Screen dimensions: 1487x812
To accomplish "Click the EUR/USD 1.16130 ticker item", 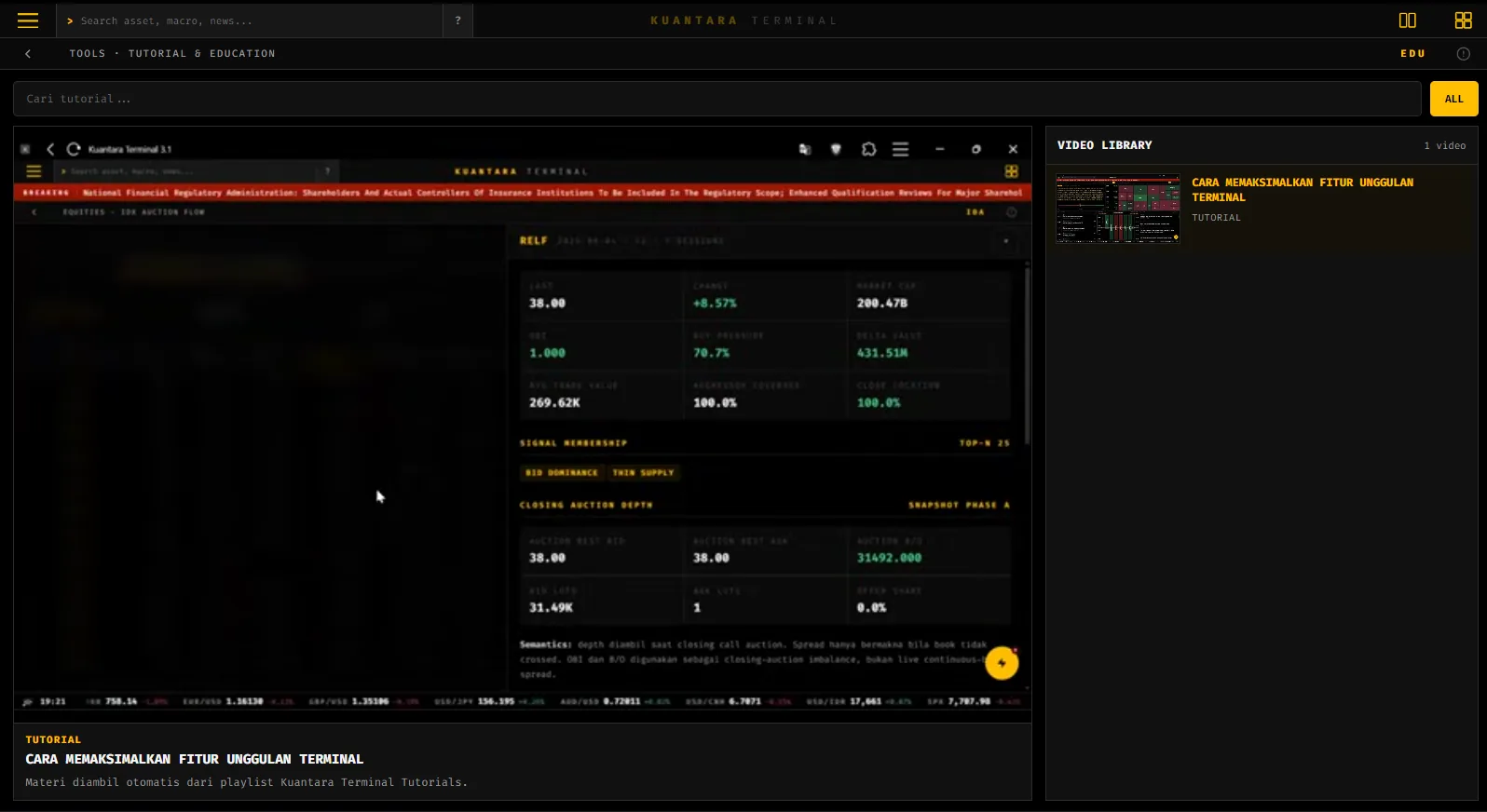I will [238, 701].
